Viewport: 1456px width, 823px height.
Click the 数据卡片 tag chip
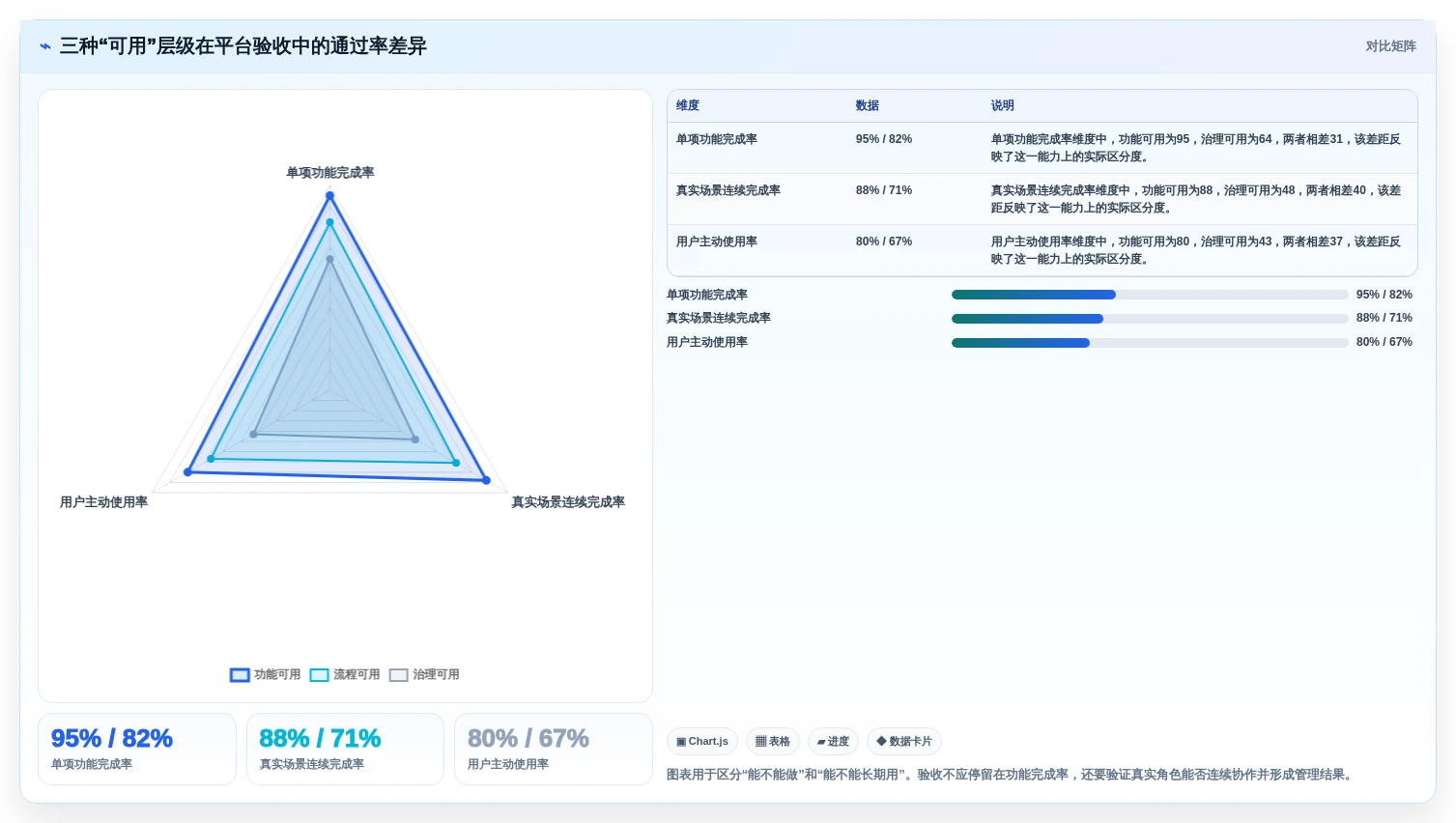904,741
